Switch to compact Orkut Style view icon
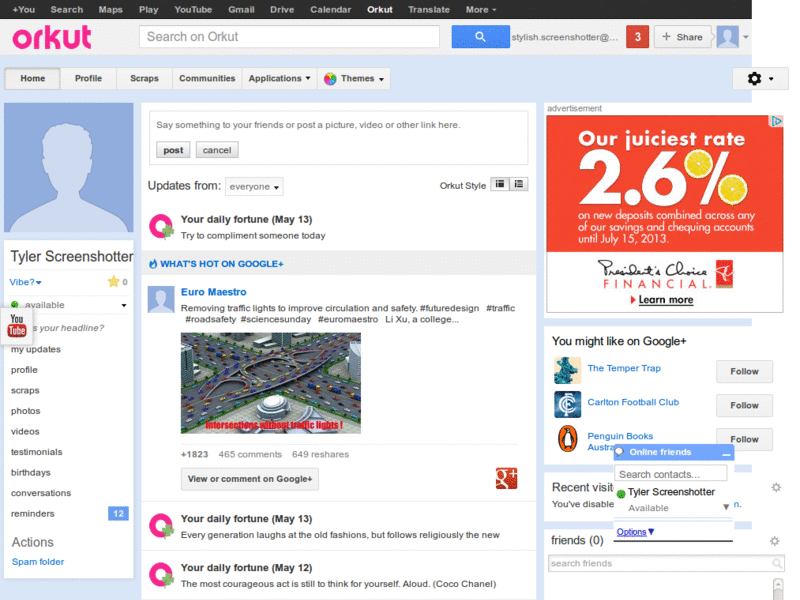The width and height of the screenshot is (800, 600). [500, 185]
